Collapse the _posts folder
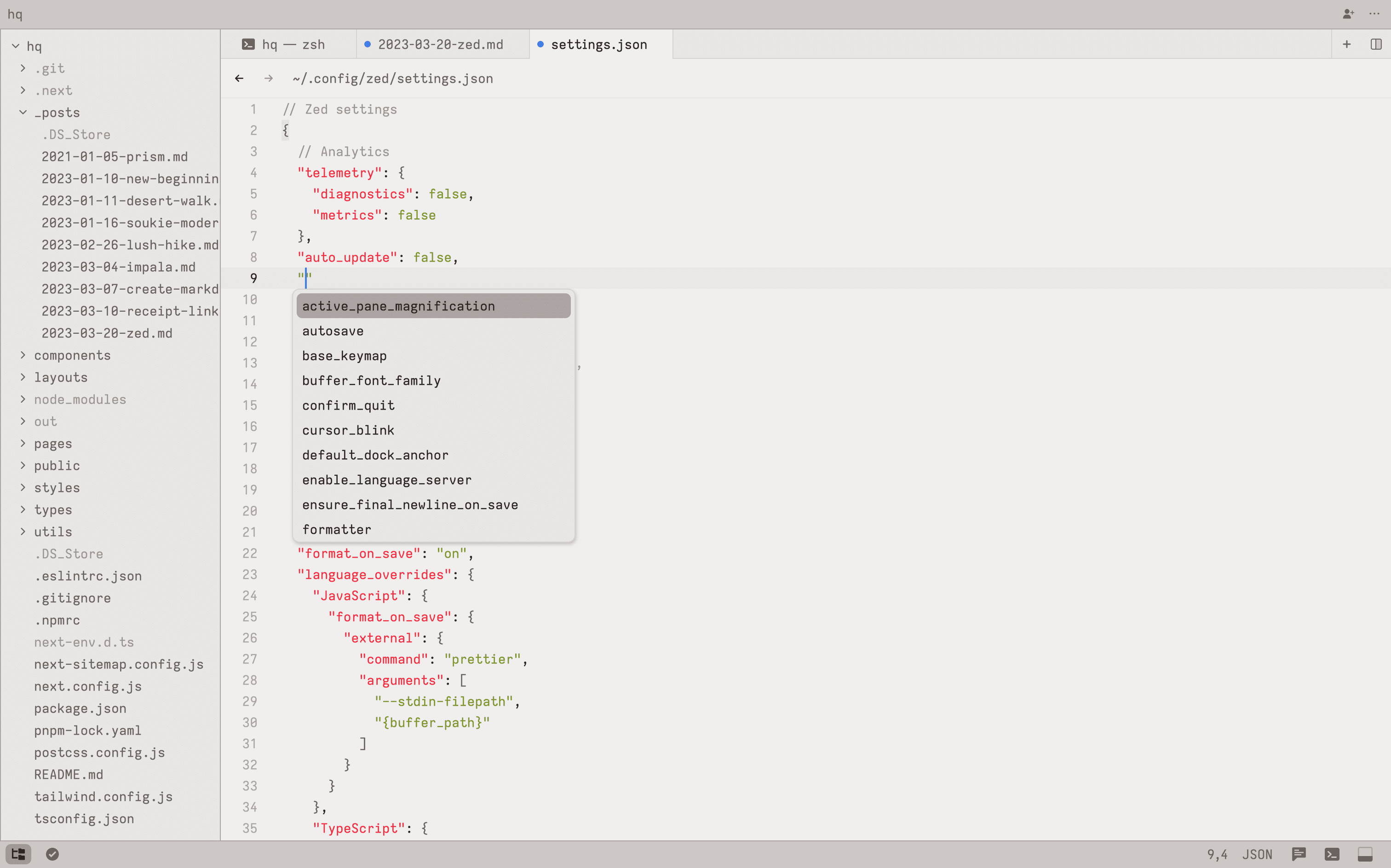The height and width of the screenshot is (868, 1391). click(23, 112)
